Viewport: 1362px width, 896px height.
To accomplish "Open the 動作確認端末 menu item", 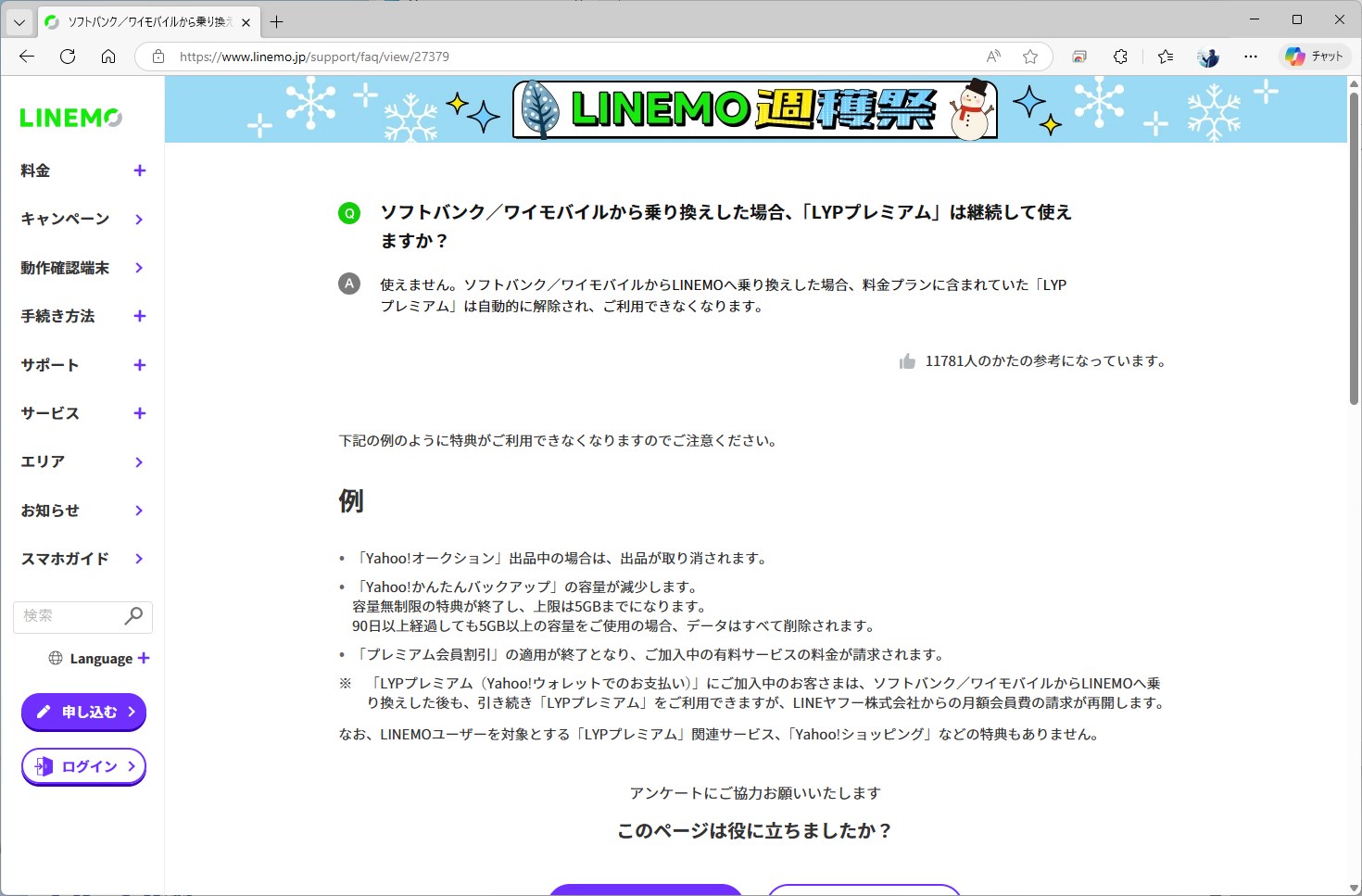I will 82,268.
